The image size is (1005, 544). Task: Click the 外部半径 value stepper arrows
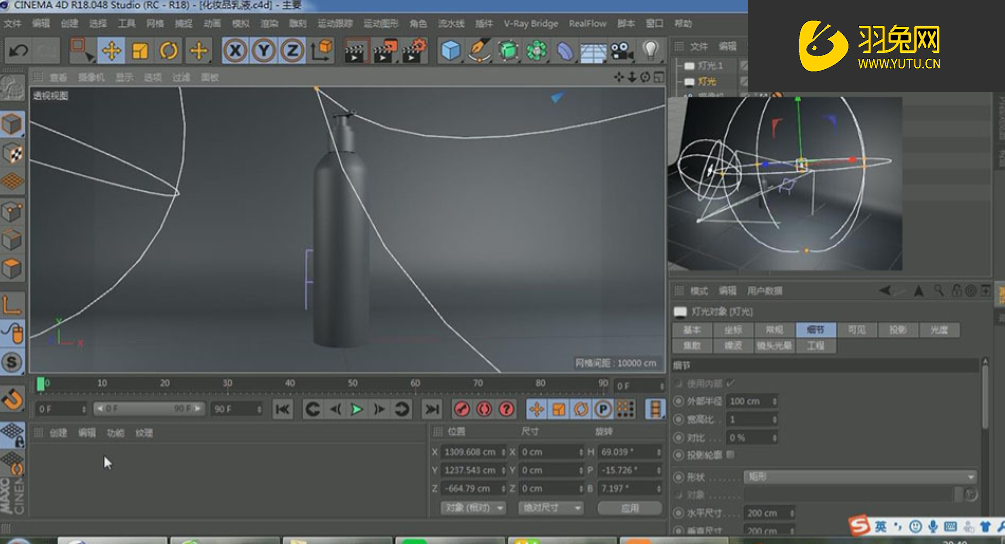[x=774, y=401]
